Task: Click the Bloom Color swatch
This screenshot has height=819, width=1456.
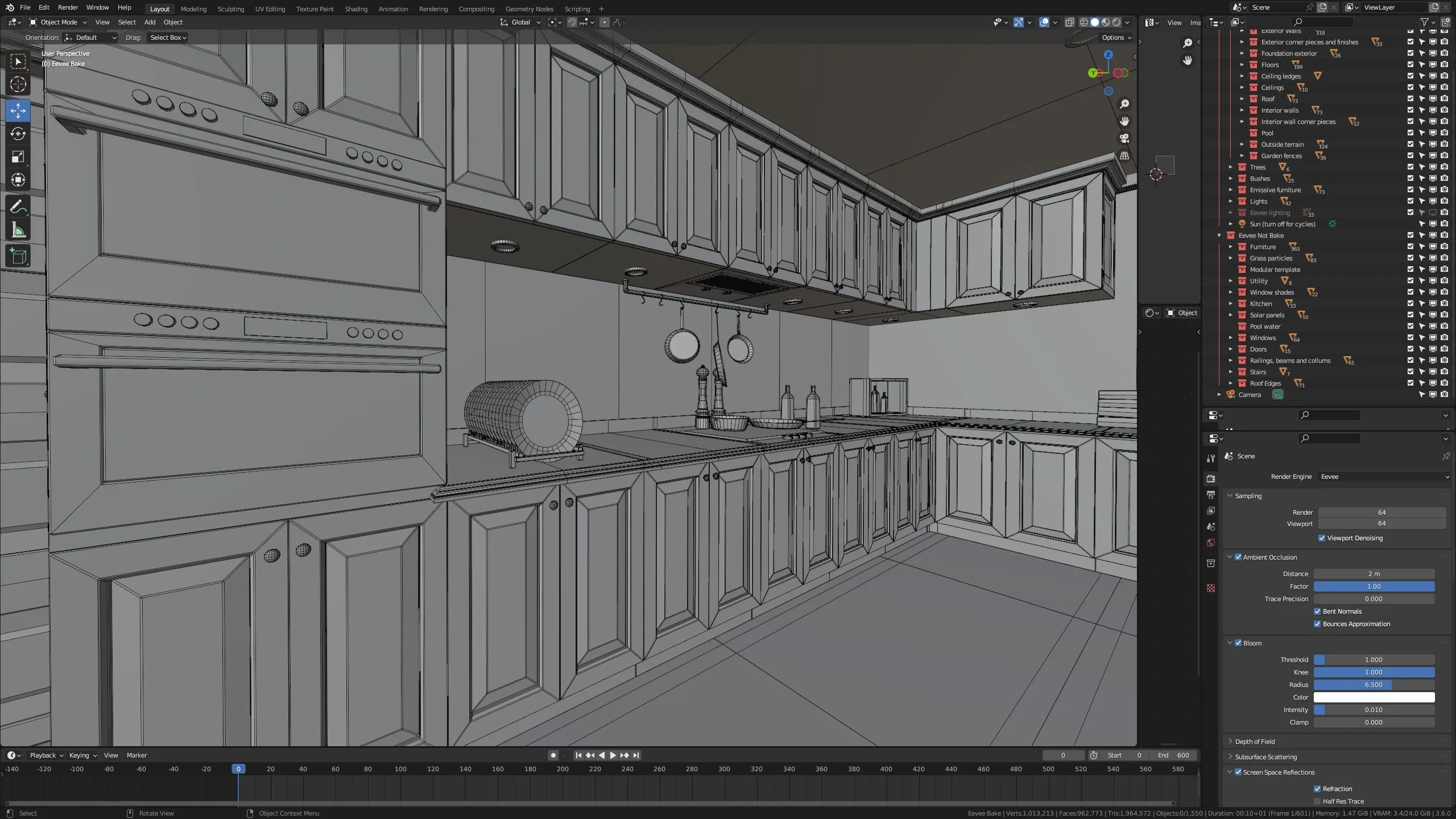Action: coord(1374,697)
